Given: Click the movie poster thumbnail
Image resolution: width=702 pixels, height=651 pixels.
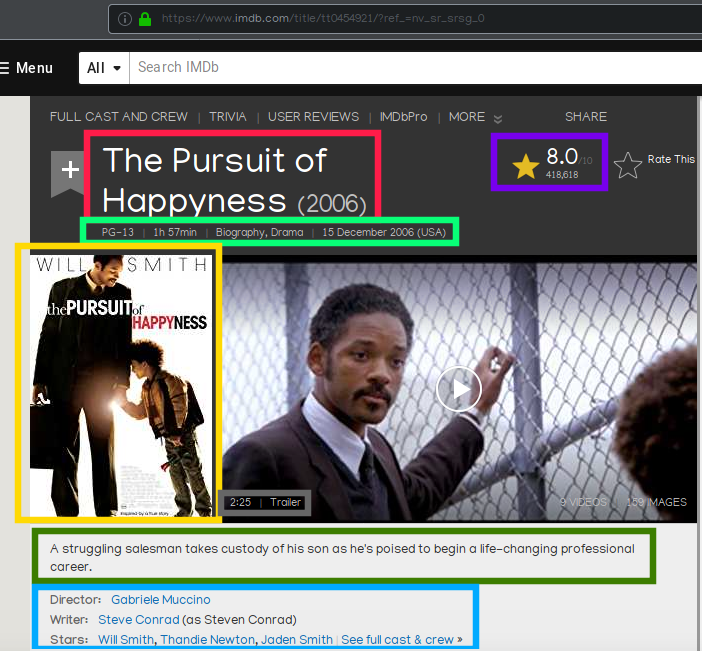Looking at the screenshot, I should click(x=121, y=386).
